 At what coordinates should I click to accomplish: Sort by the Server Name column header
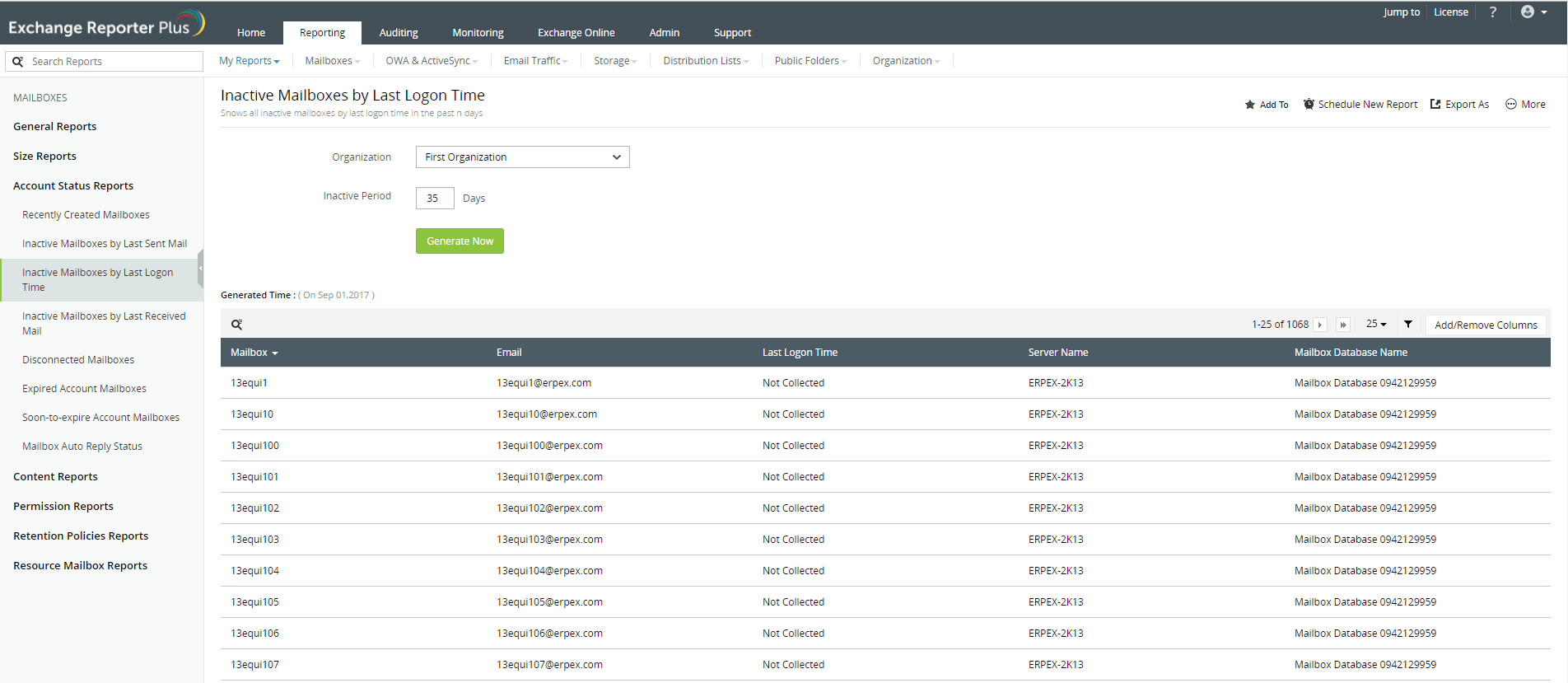[x=1058, y=353]
